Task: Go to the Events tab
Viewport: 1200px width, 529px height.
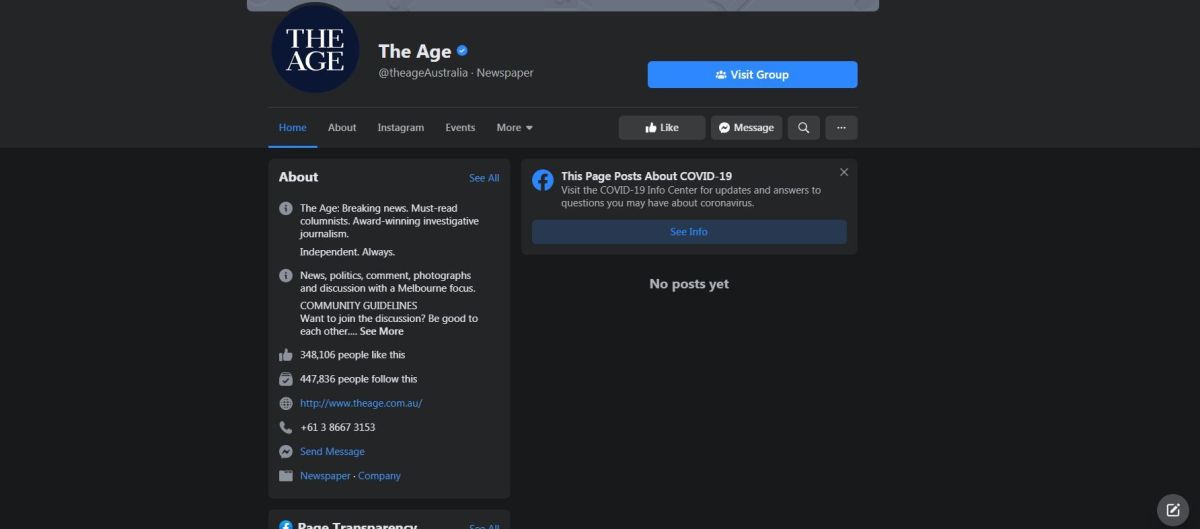Action: [x=460, y=128]
